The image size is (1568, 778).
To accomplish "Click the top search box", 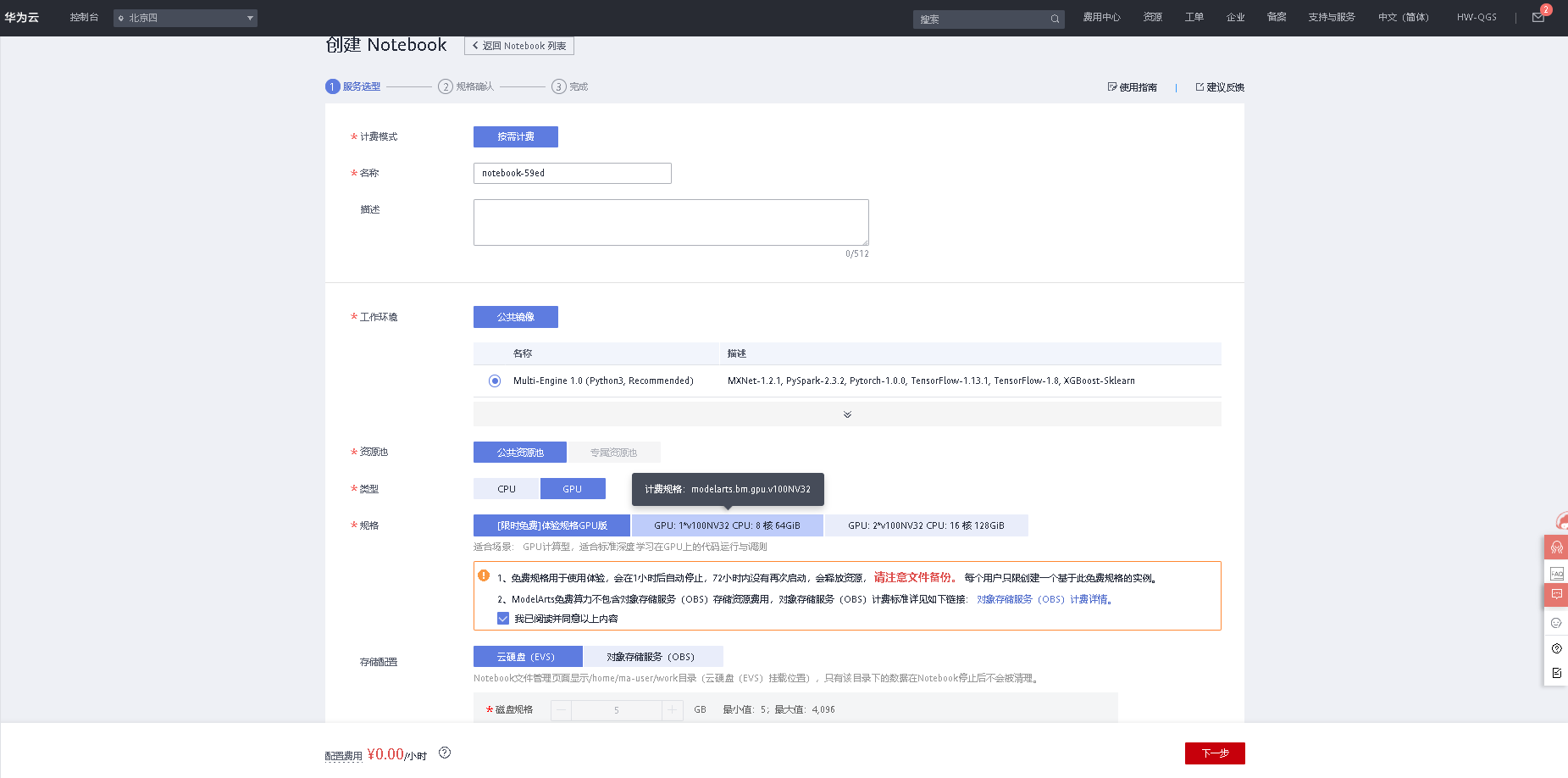I will click(988, 19).
